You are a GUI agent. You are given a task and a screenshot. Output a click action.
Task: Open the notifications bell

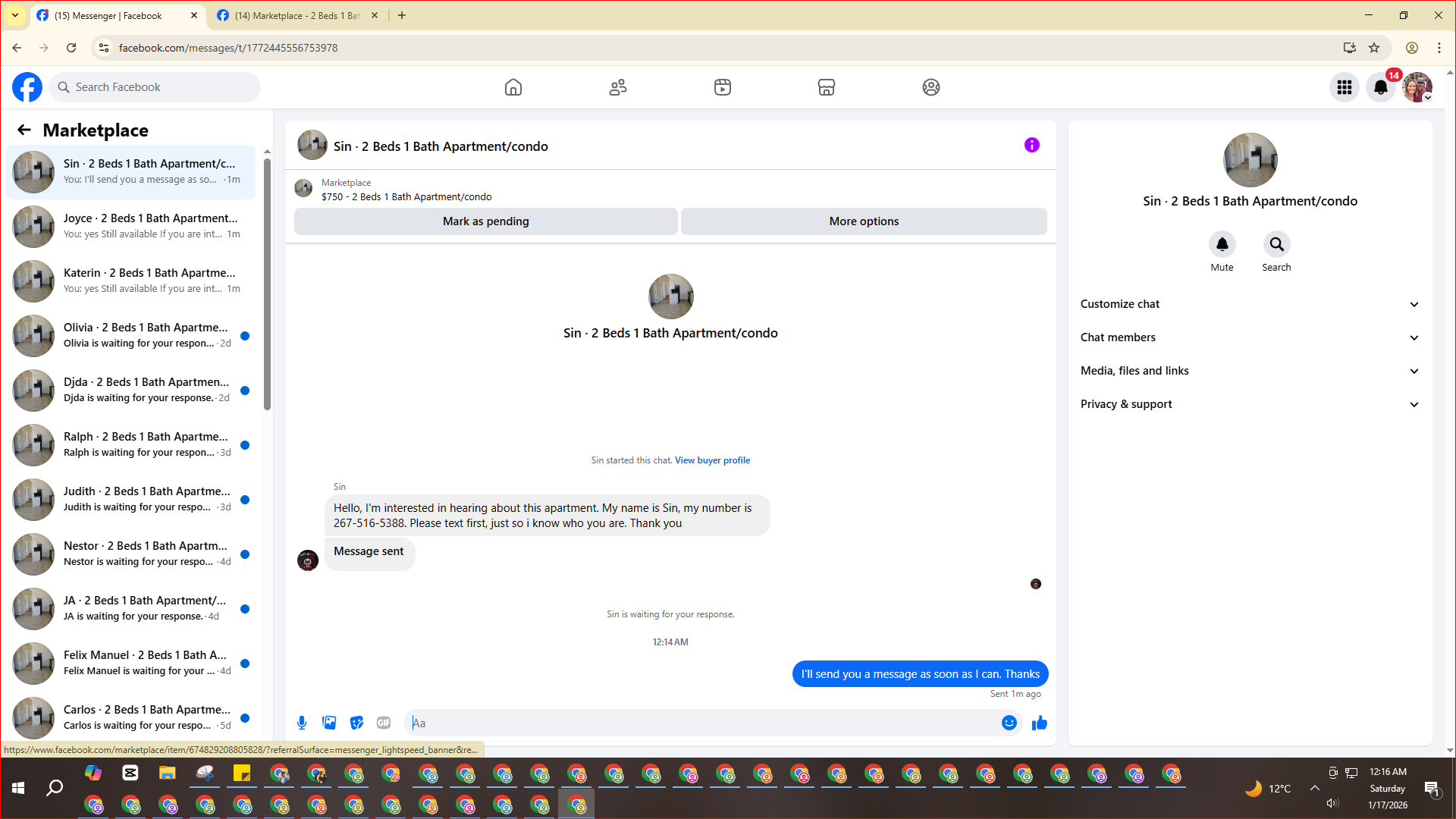(x=1380, y=87)
